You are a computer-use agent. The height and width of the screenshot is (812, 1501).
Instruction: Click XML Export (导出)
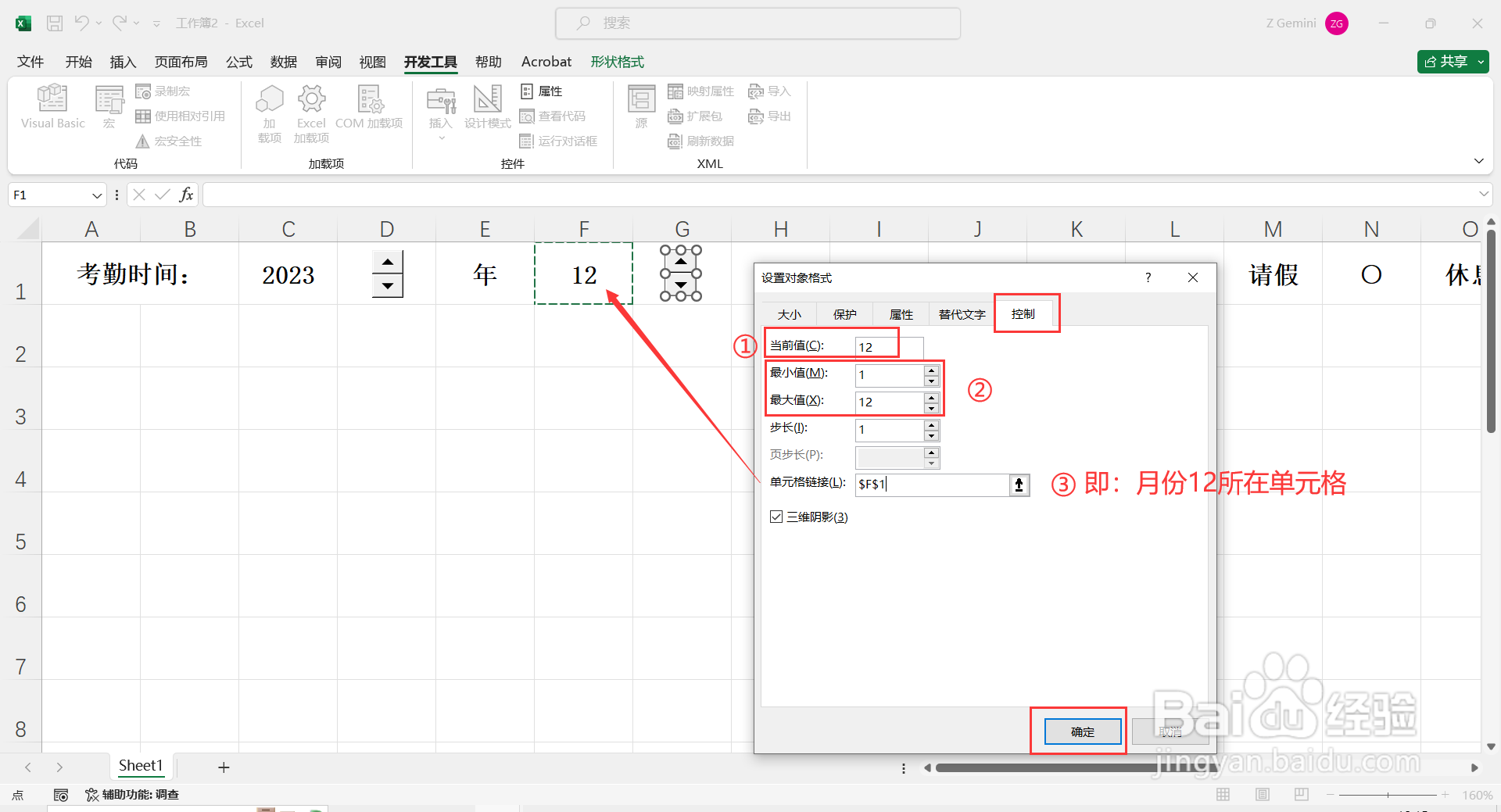(x=769, y=116)
